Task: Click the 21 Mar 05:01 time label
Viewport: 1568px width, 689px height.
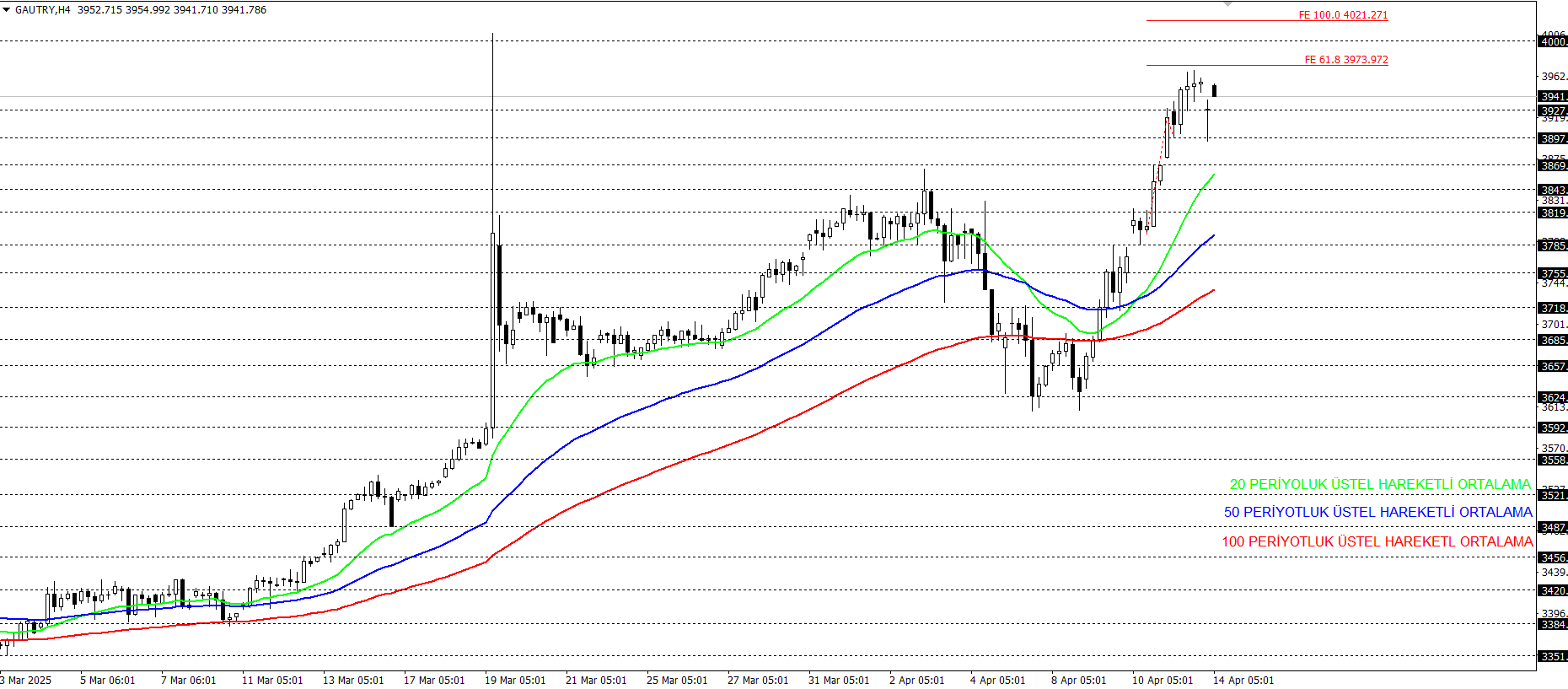Action: (x=596, y=681)
